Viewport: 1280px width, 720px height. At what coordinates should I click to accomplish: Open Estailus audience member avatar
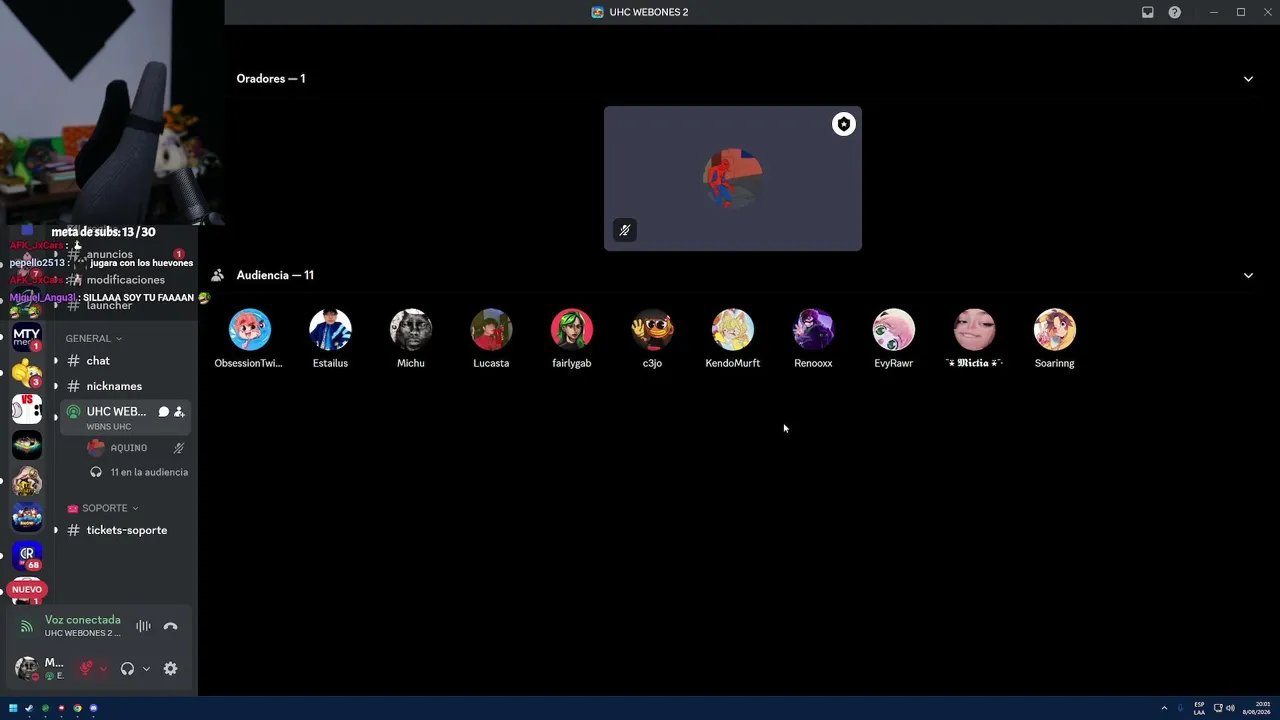(x=330, y=329)
